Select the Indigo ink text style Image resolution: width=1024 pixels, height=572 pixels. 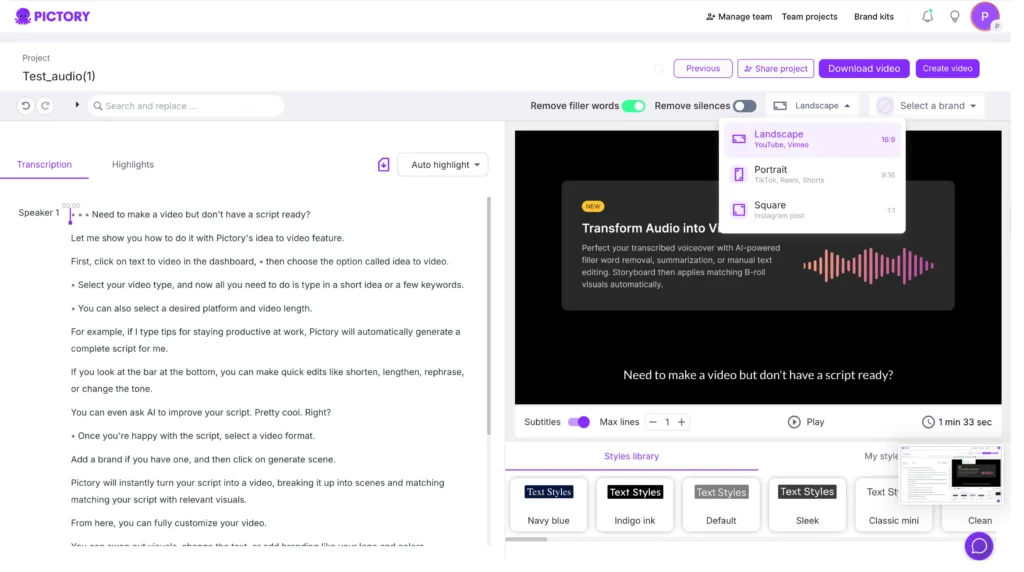click(635, 503)
